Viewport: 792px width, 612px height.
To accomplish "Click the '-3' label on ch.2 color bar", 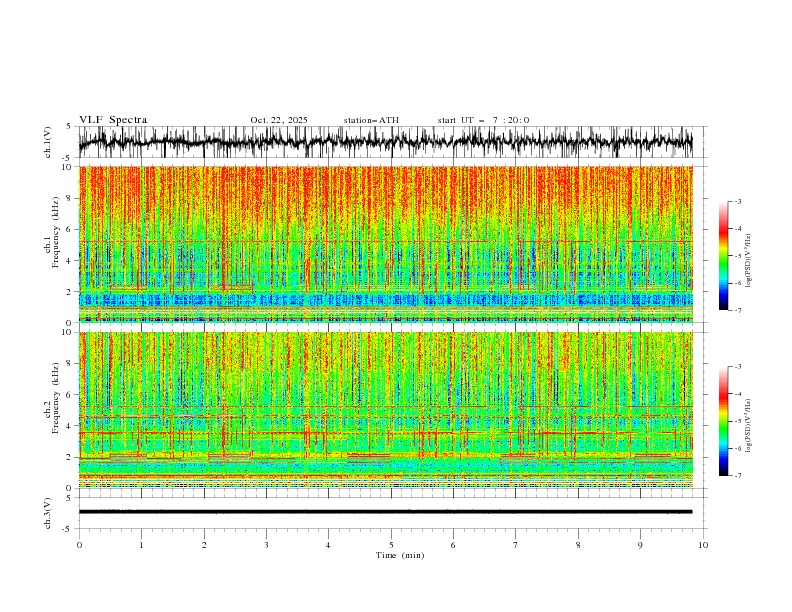I will tap(738, 367).
